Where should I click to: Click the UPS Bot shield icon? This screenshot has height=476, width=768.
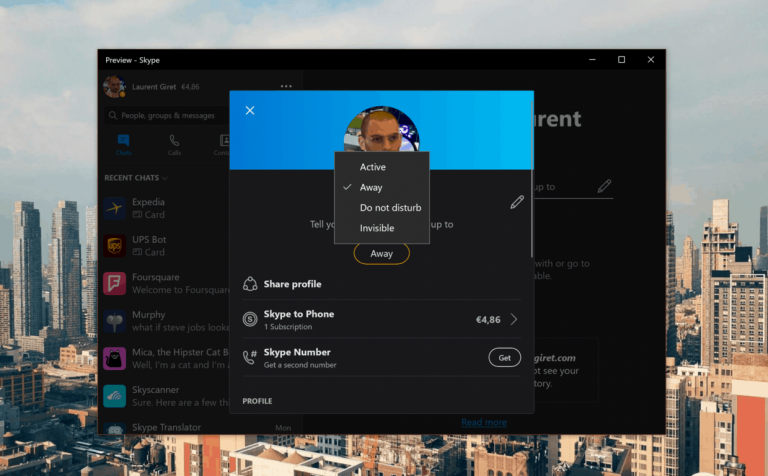click(x=114, y=246)
